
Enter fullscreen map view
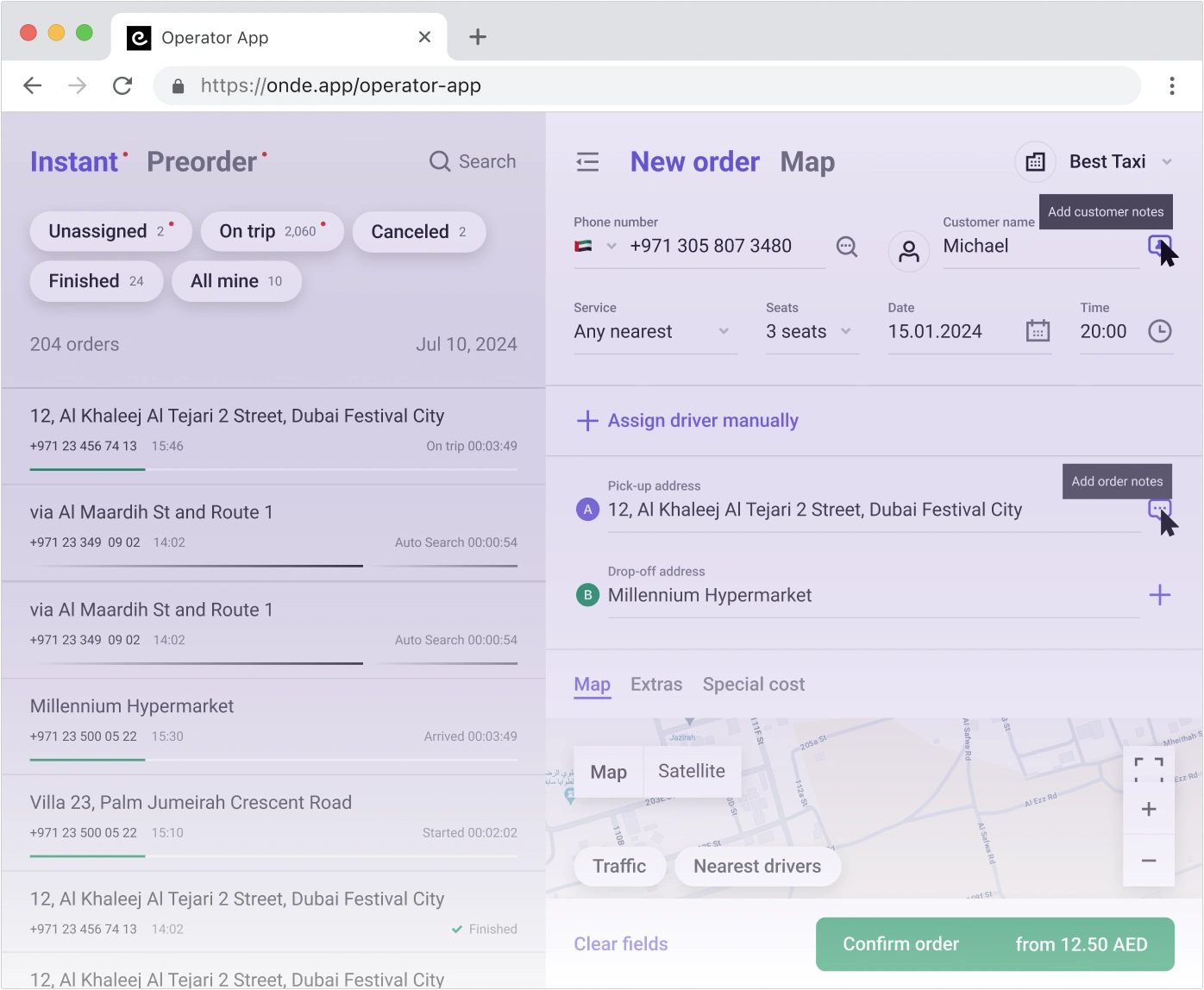click(x=1148, y=768)
